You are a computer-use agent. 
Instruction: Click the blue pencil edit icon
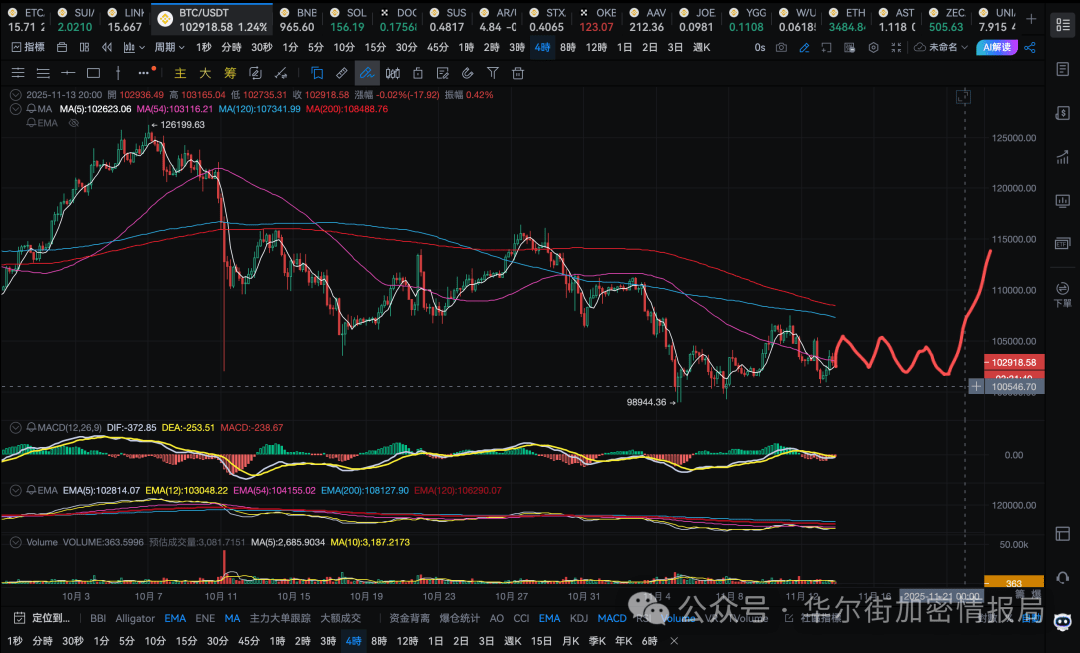pos(804,48)
